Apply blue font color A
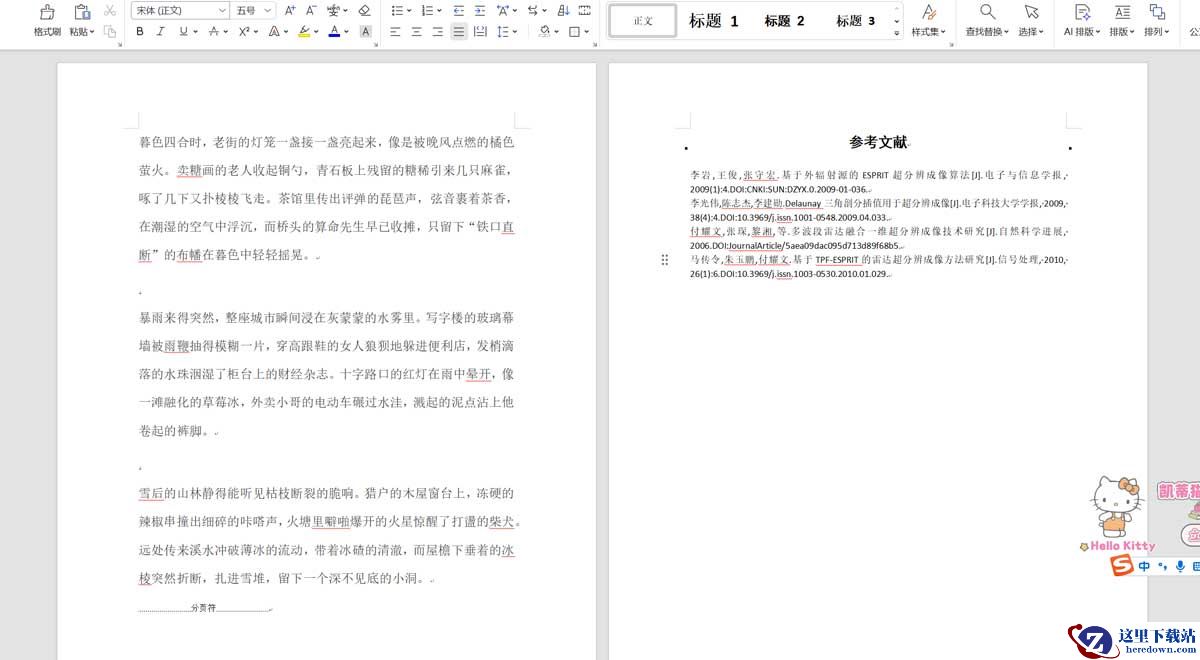This screenshot has width=1200, height=660. (333, 31)
